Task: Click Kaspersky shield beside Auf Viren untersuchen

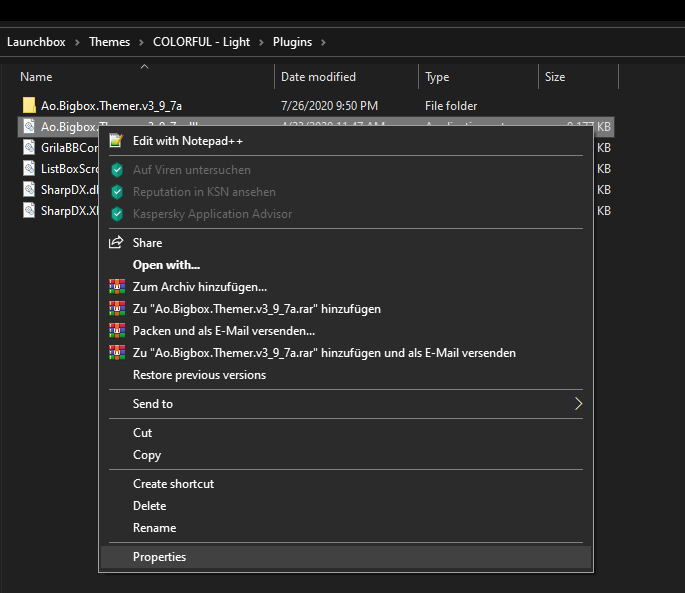Action: coord(117,170)
